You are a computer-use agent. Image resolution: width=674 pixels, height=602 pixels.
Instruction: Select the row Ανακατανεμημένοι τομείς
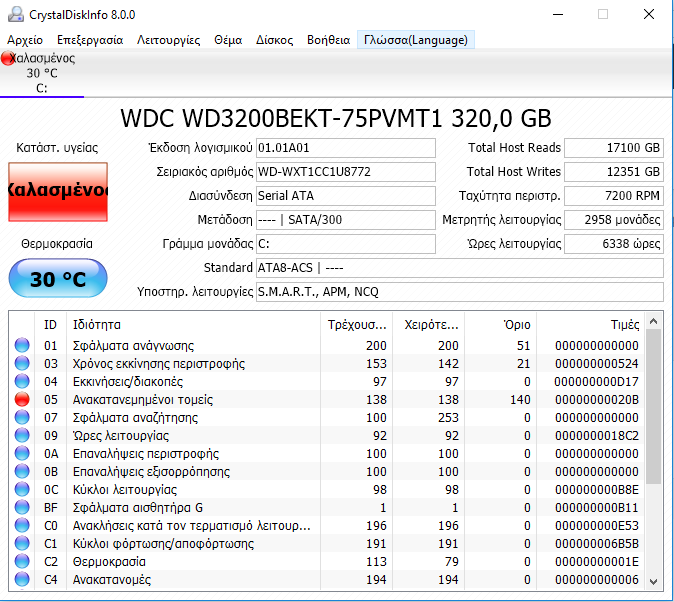click(327, 399)
